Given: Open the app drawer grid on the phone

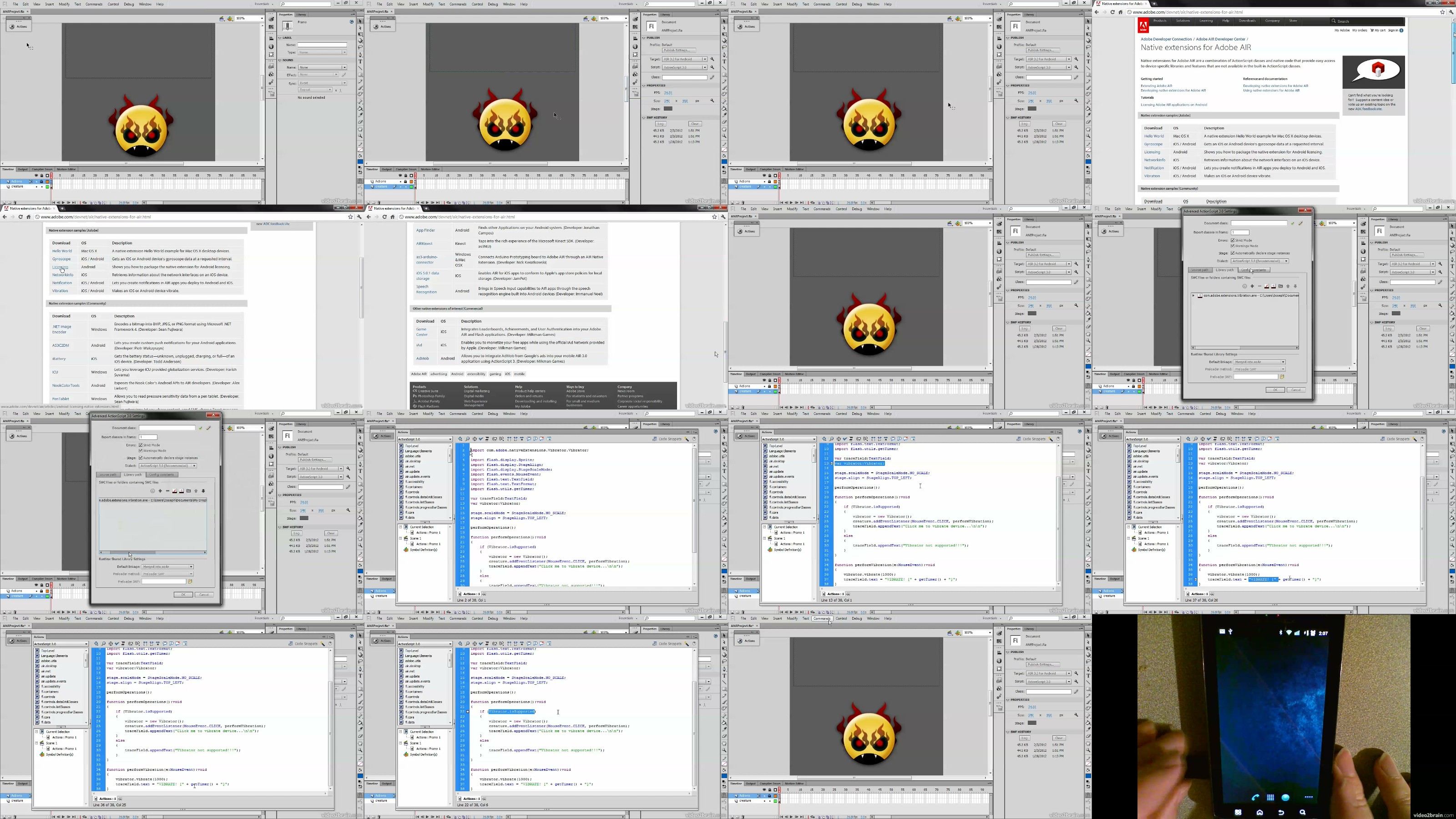Looking at the screenshot, I should (x=1270, y=797).
